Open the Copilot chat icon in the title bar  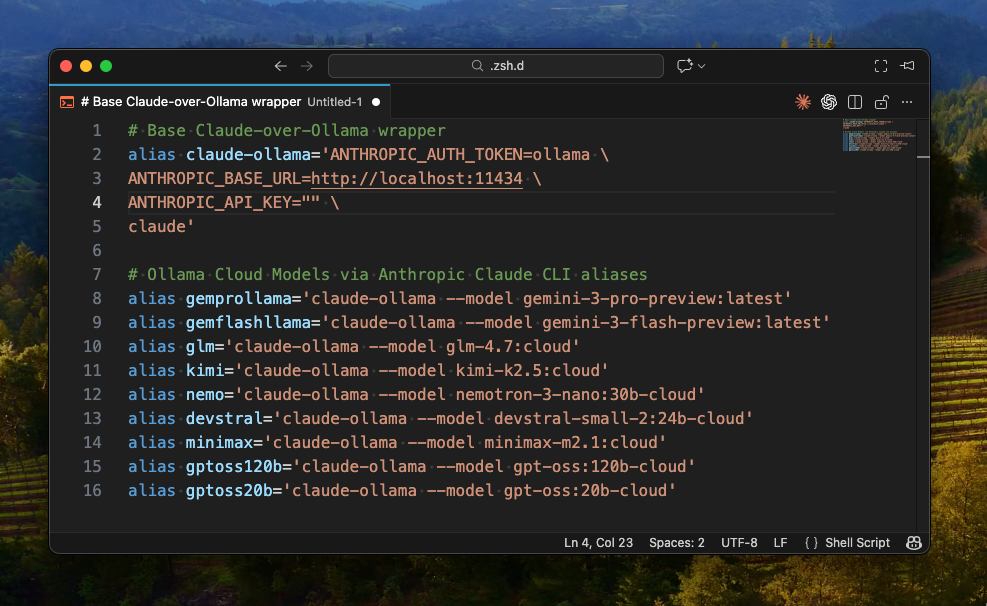pos(684,66)
